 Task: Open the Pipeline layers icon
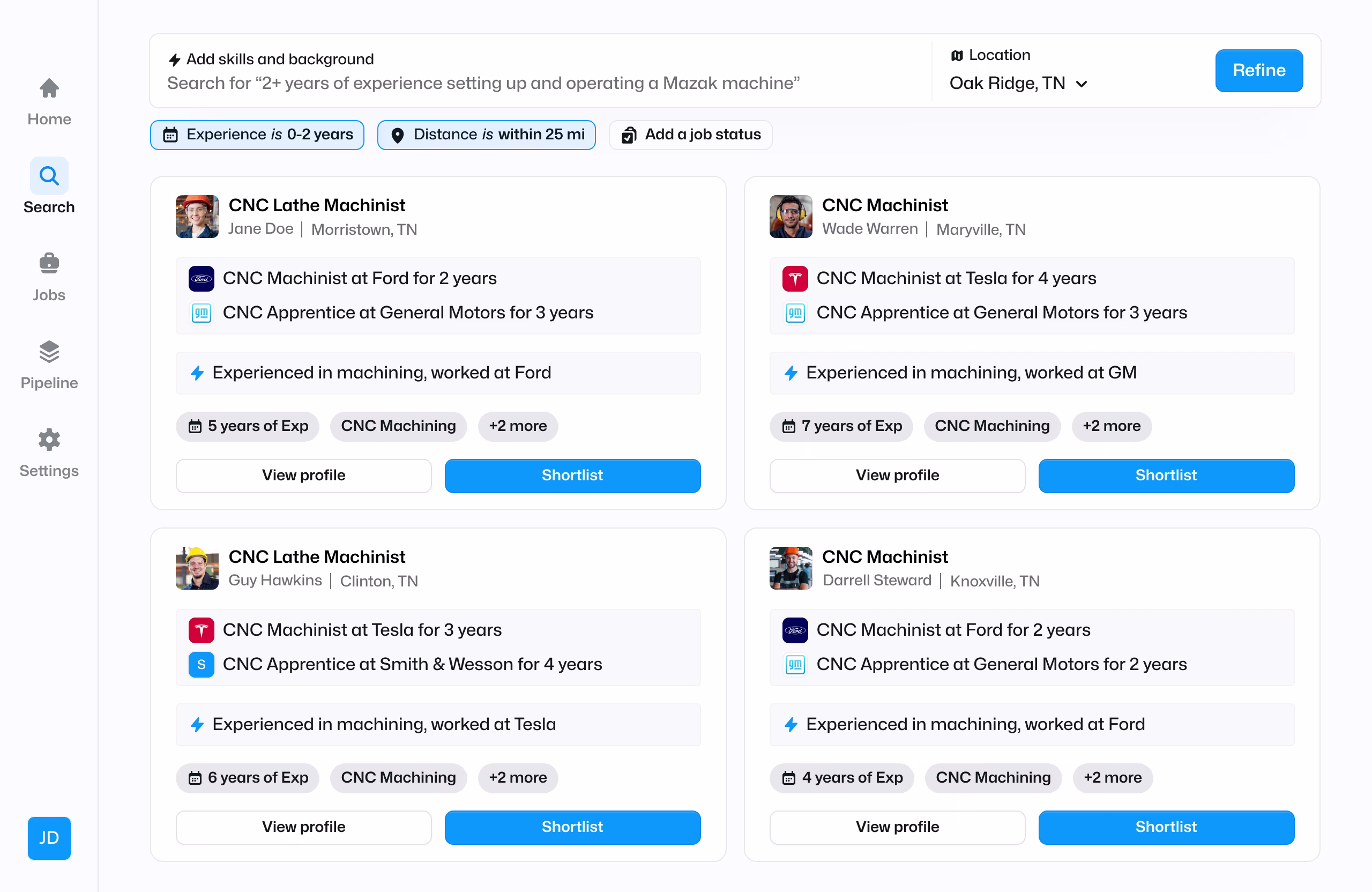click(49, 352)
